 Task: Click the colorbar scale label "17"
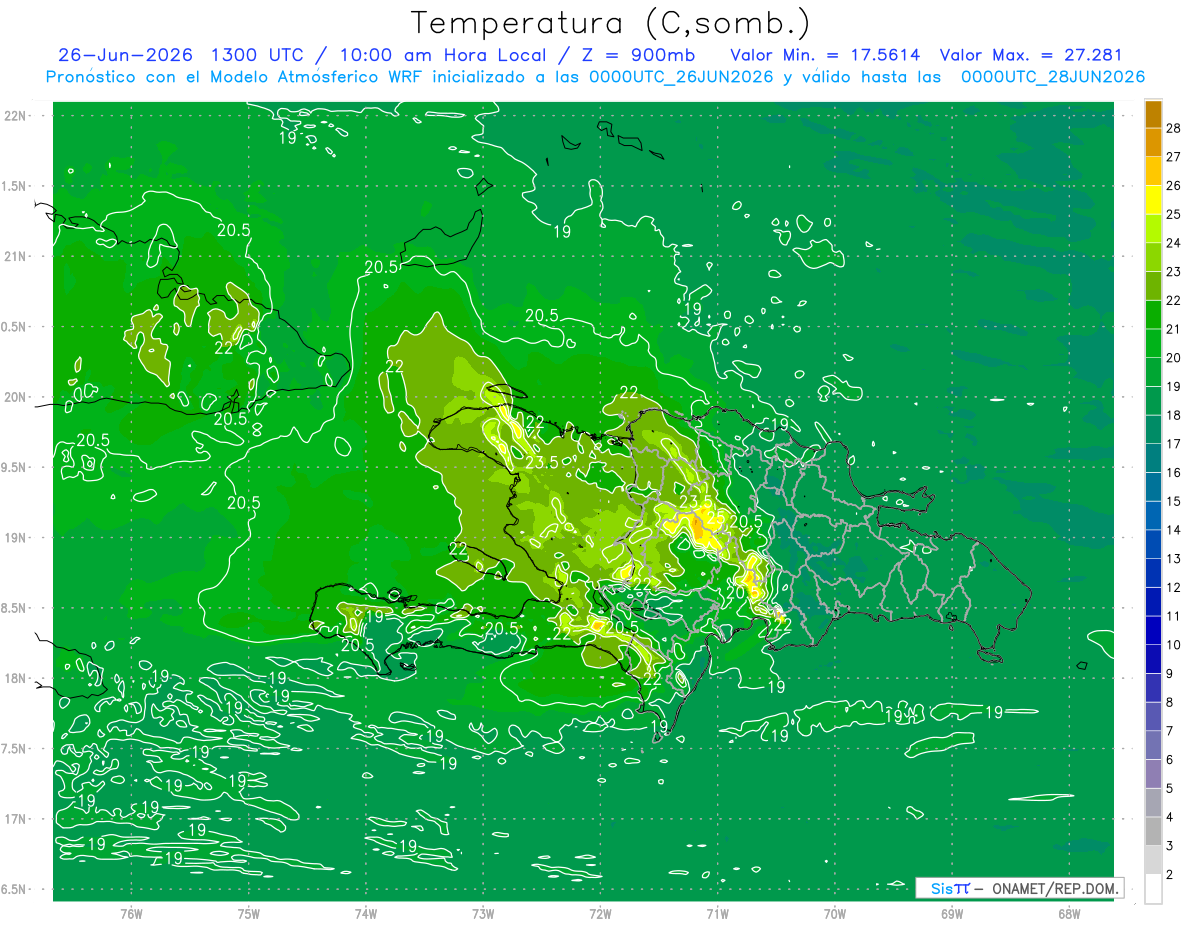(x=1174, y=443)
